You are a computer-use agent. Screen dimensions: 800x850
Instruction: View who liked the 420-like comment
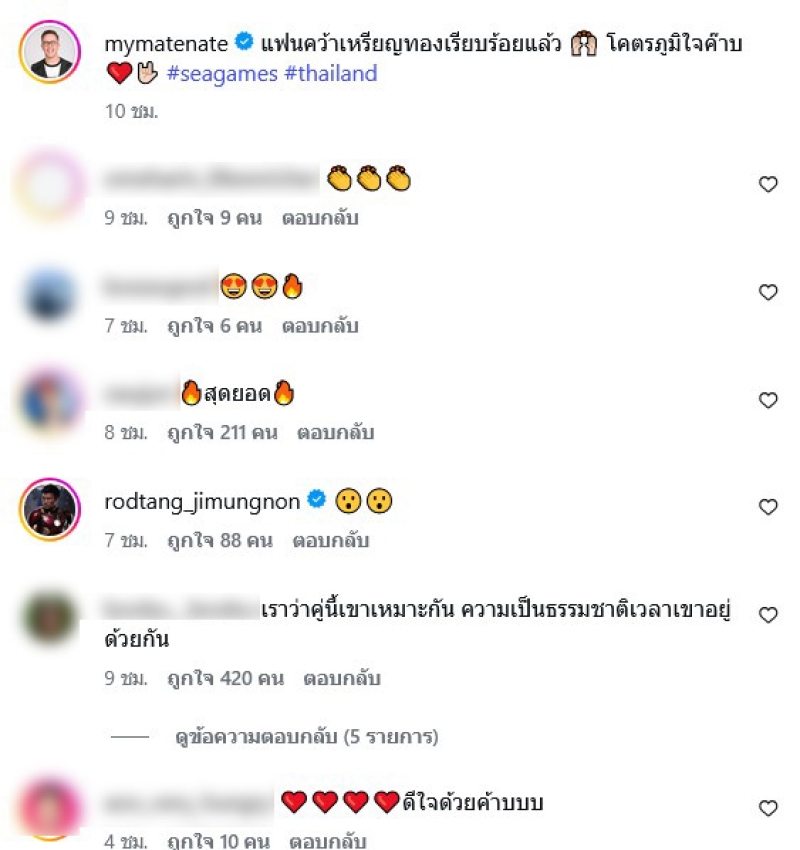click(225, 678)
